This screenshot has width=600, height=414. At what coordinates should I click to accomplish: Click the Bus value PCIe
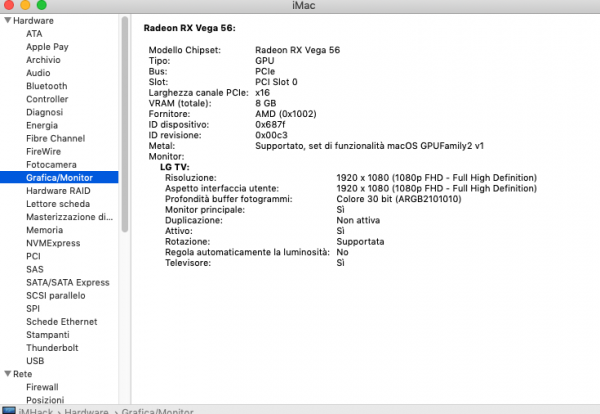point(265,72)
